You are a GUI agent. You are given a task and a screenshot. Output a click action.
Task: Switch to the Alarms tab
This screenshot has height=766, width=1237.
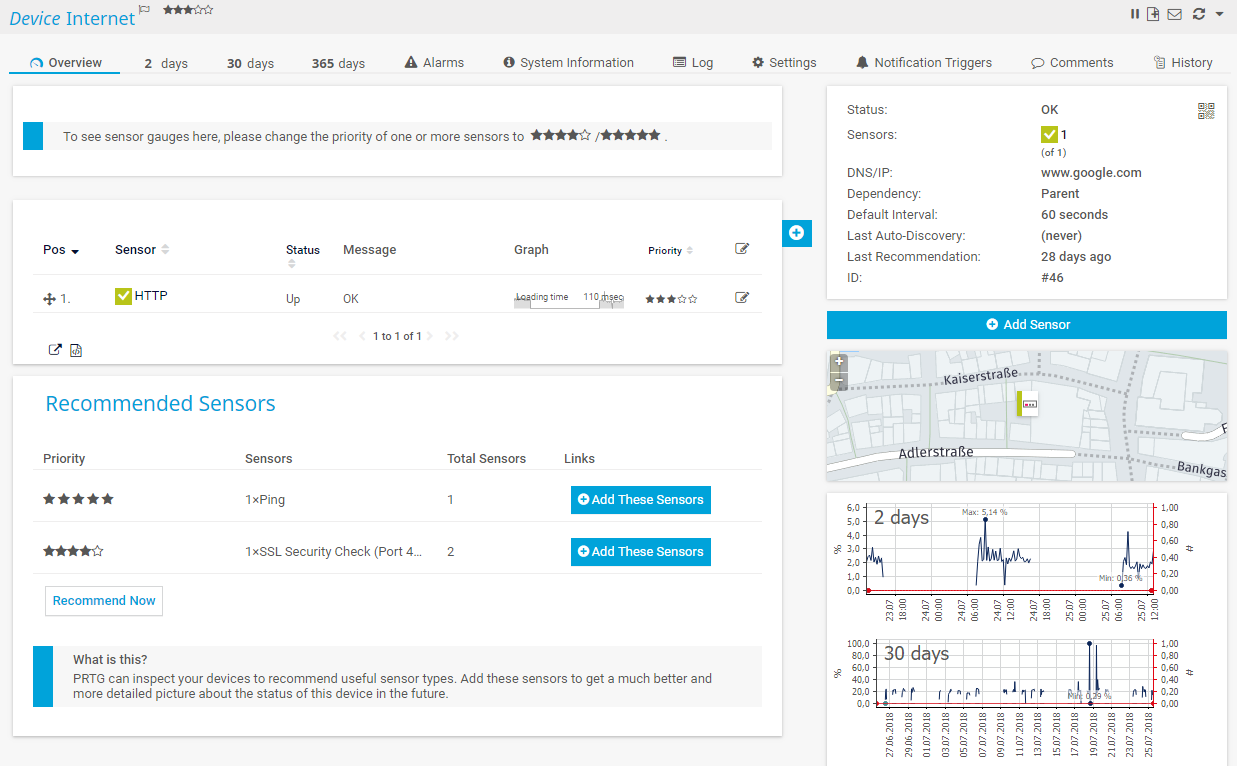[x=434, y=62]
